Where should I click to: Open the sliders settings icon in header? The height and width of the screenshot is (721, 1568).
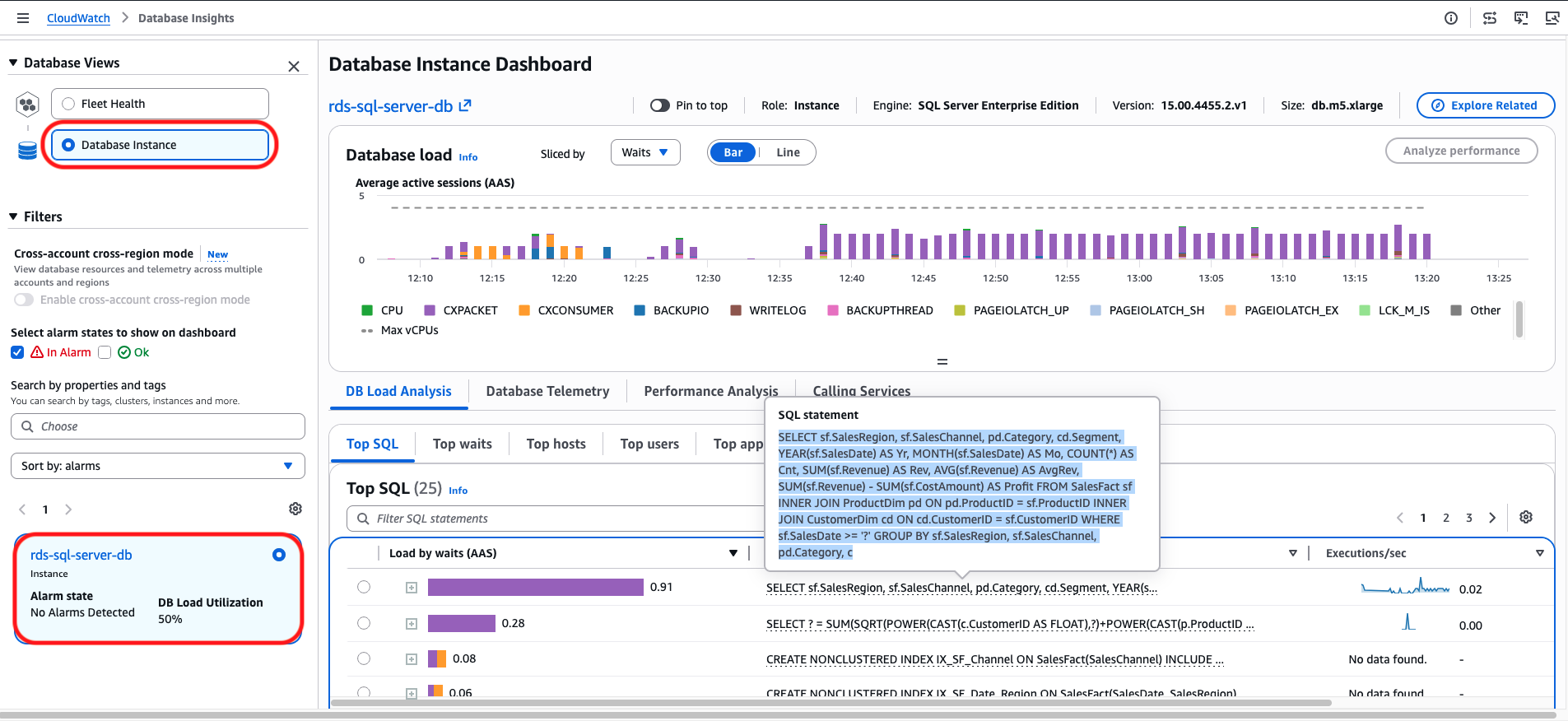(1490, 18)
